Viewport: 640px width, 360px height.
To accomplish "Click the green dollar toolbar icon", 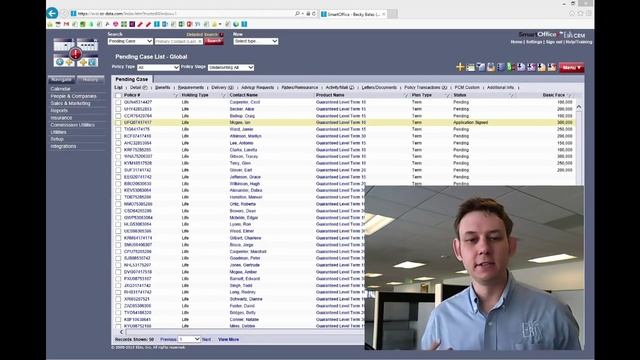I will coord(510,67).
